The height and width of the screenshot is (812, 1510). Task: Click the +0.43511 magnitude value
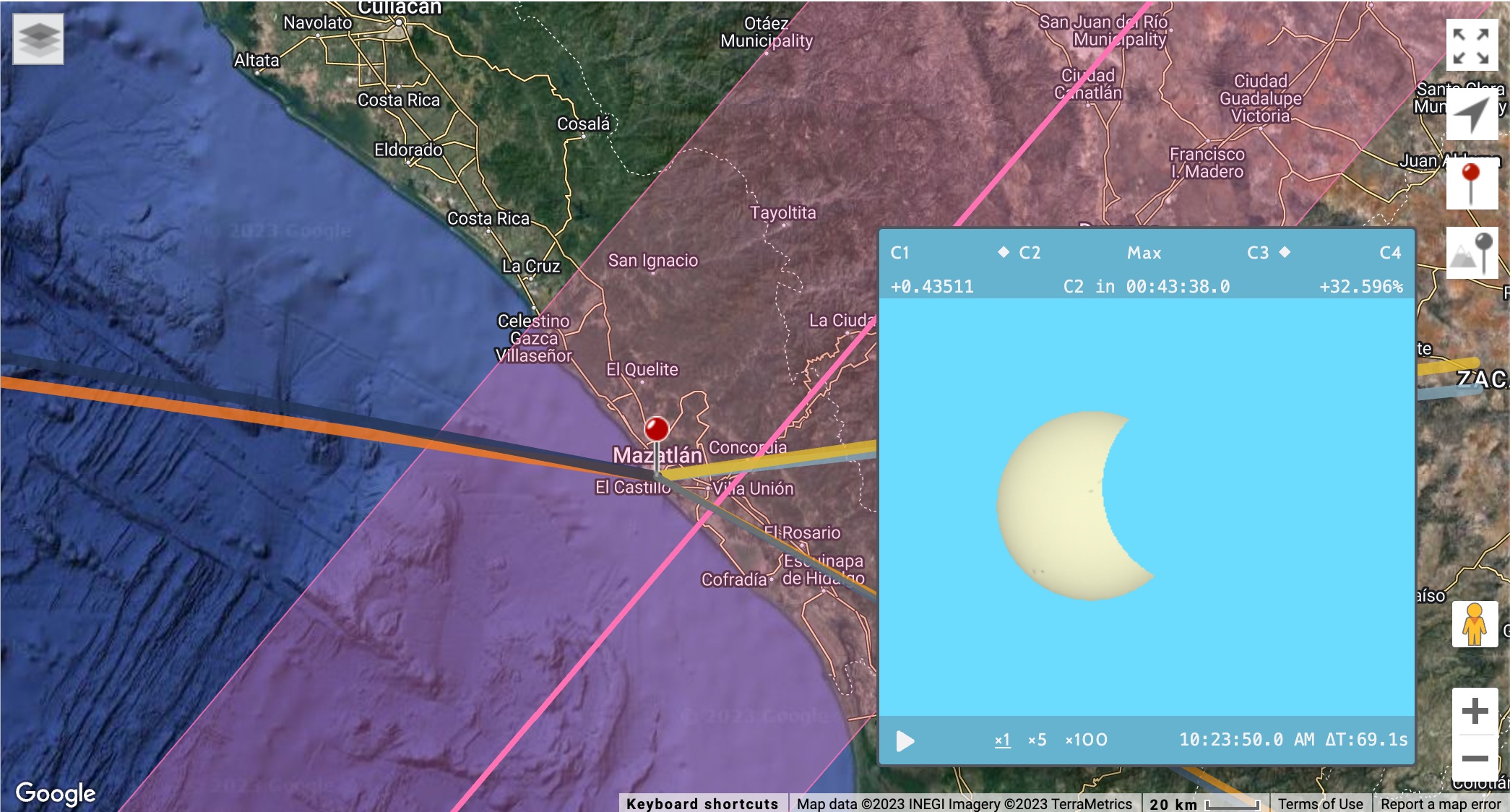click(932, 287)
